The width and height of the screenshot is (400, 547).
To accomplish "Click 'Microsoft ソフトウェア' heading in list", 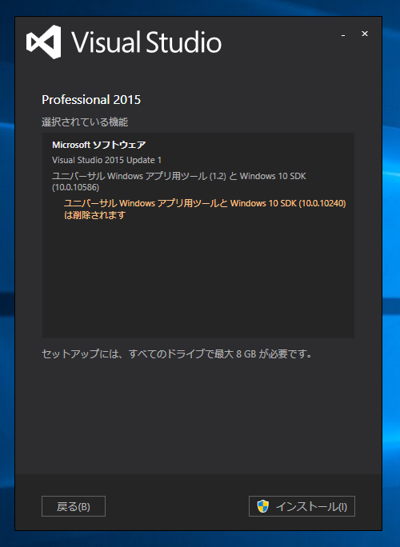I will [99, 145].
